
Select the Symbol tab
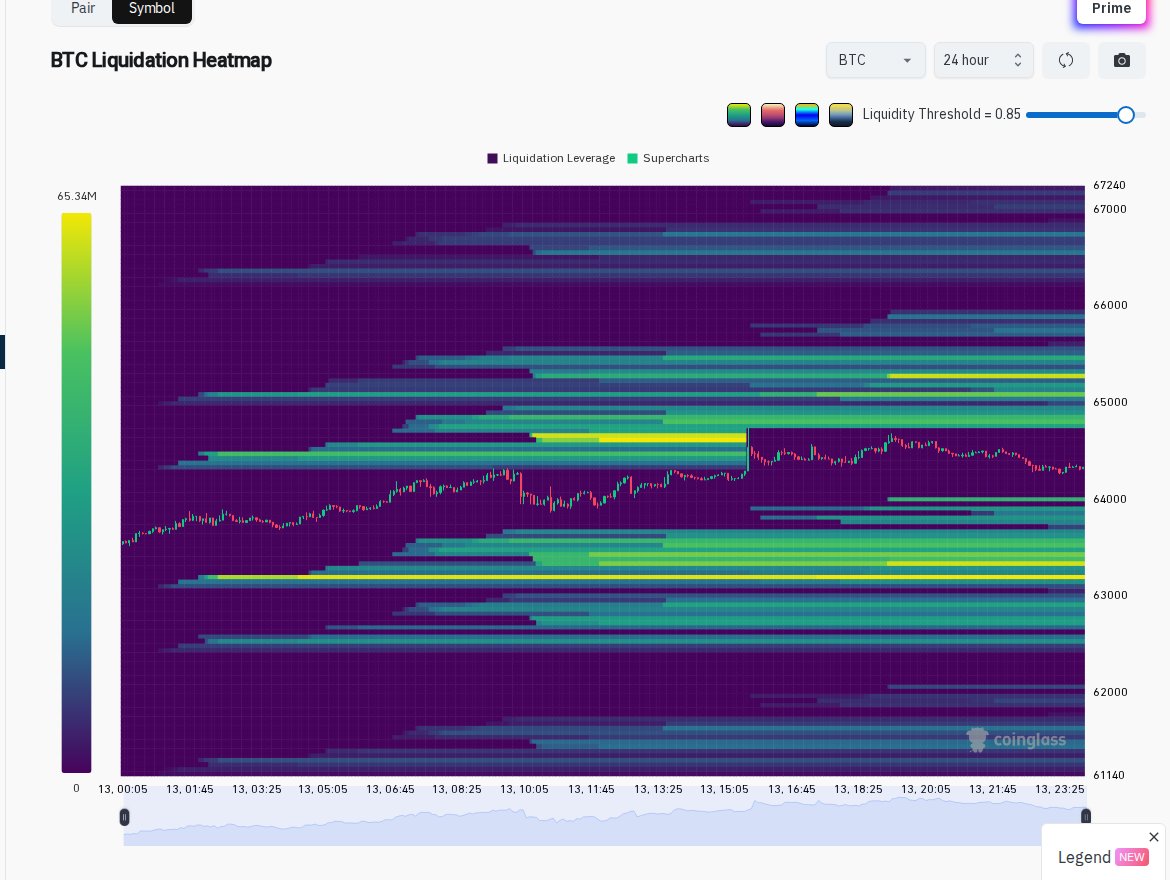(x=151, y=9)
